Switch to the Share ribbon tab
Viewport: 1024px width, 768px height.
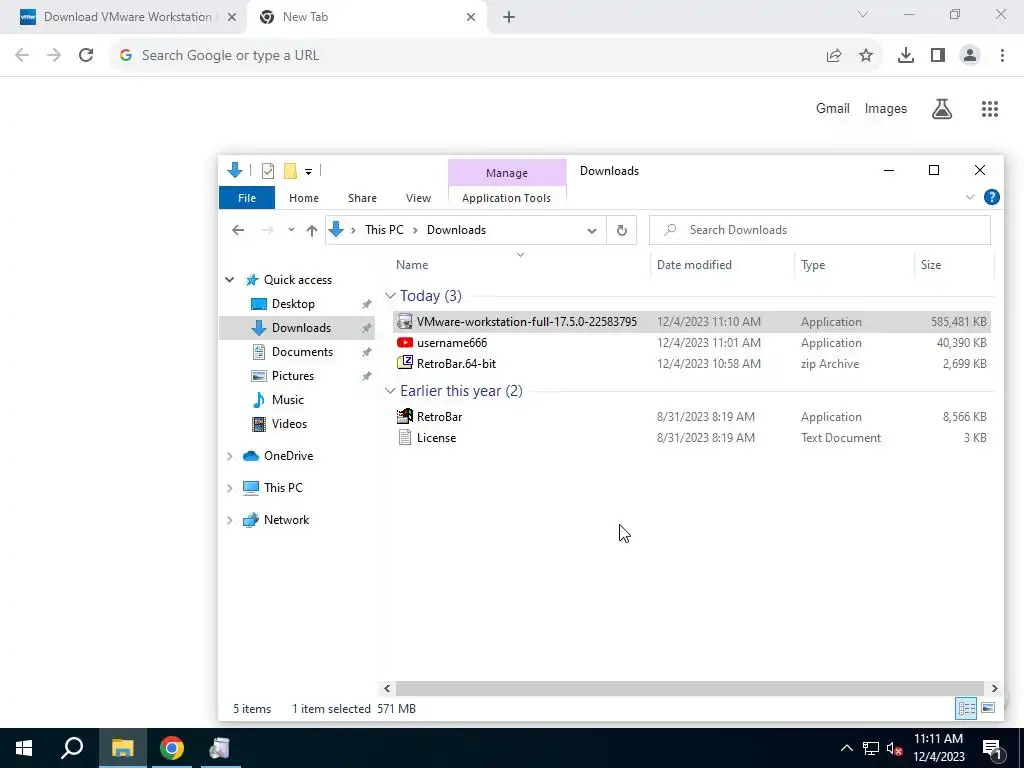[x=362, y=198]
